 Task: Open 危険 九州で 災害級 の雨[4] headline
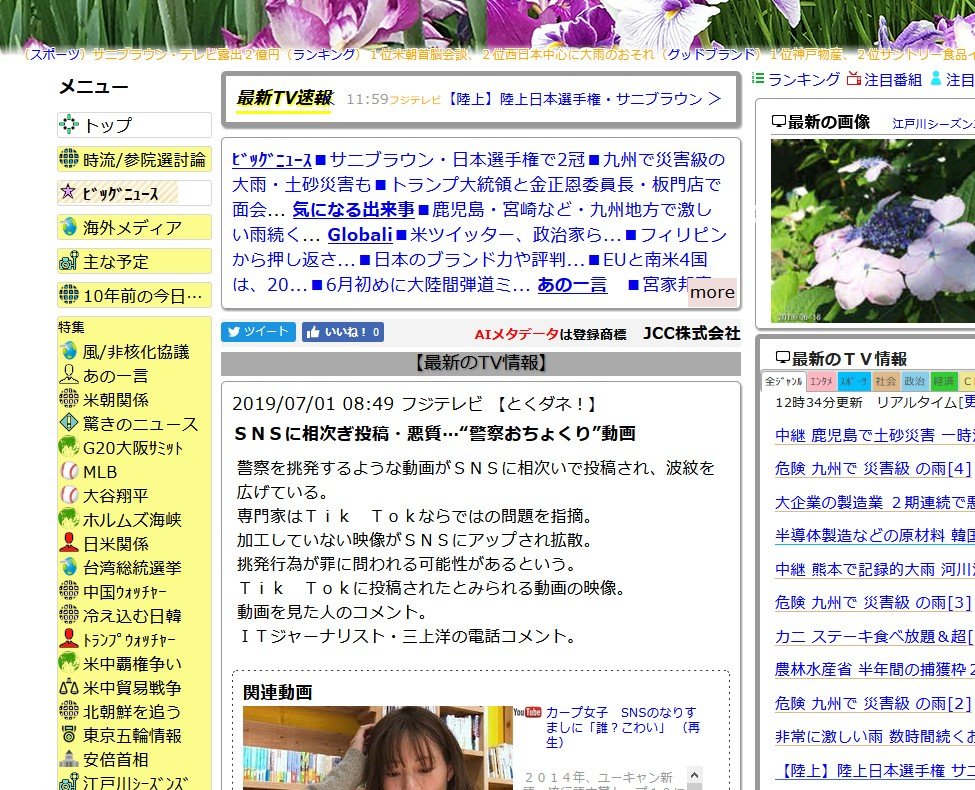pyautogui.click(x=873, y=468)
